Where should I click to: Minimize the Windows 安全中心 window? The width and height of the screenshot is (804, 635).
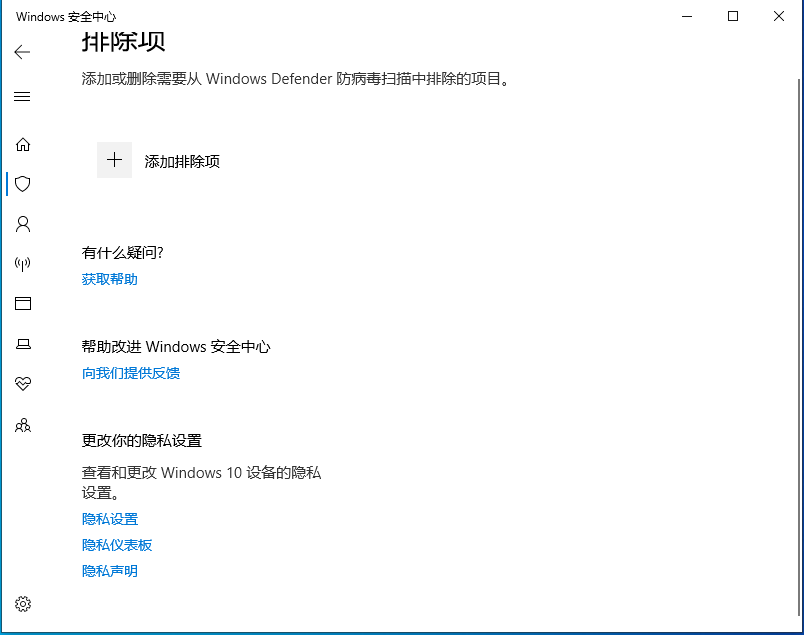687,16
